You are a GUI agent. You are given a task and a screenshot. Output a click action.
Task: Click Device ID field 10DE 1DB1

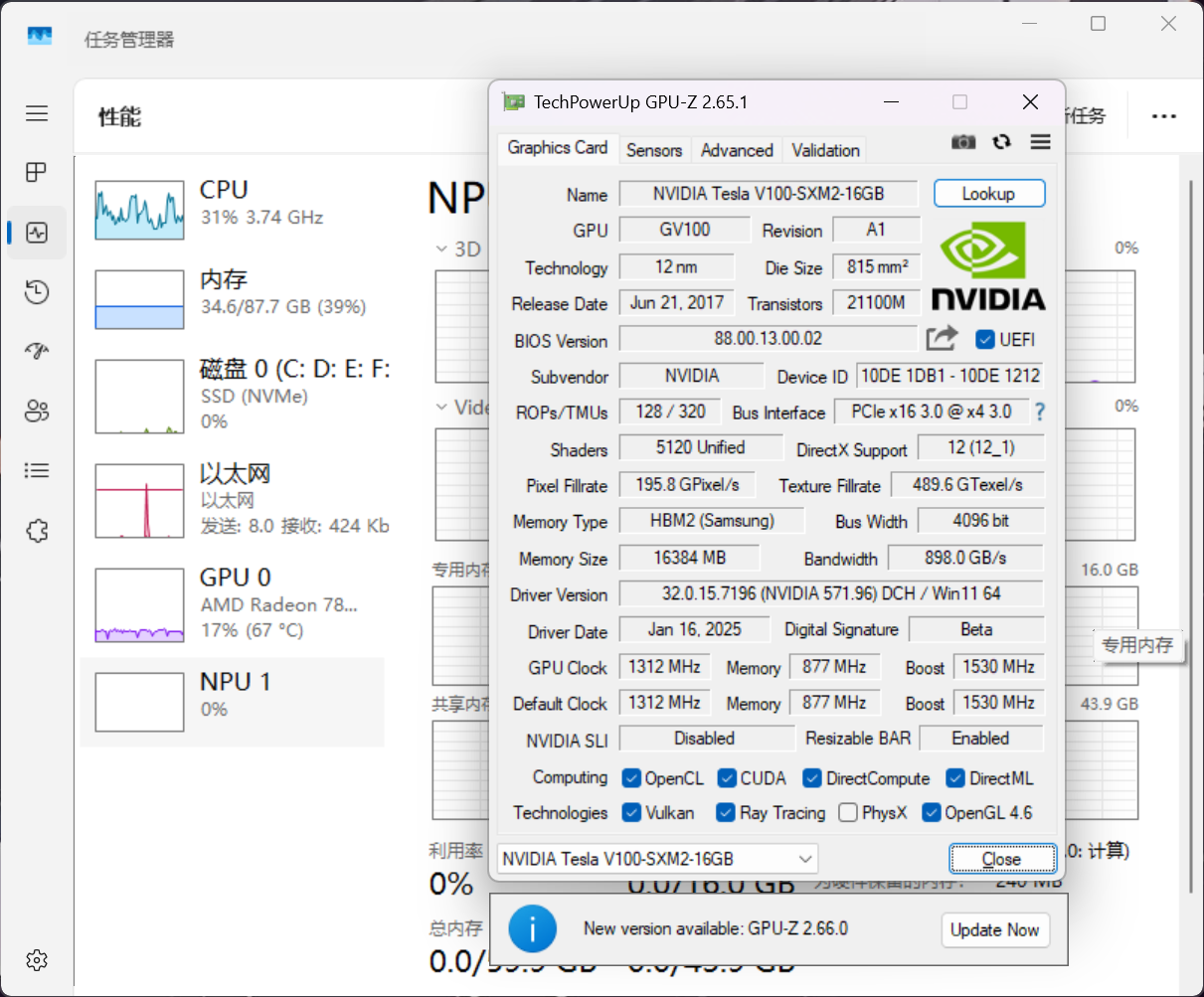tap(950, 376)
